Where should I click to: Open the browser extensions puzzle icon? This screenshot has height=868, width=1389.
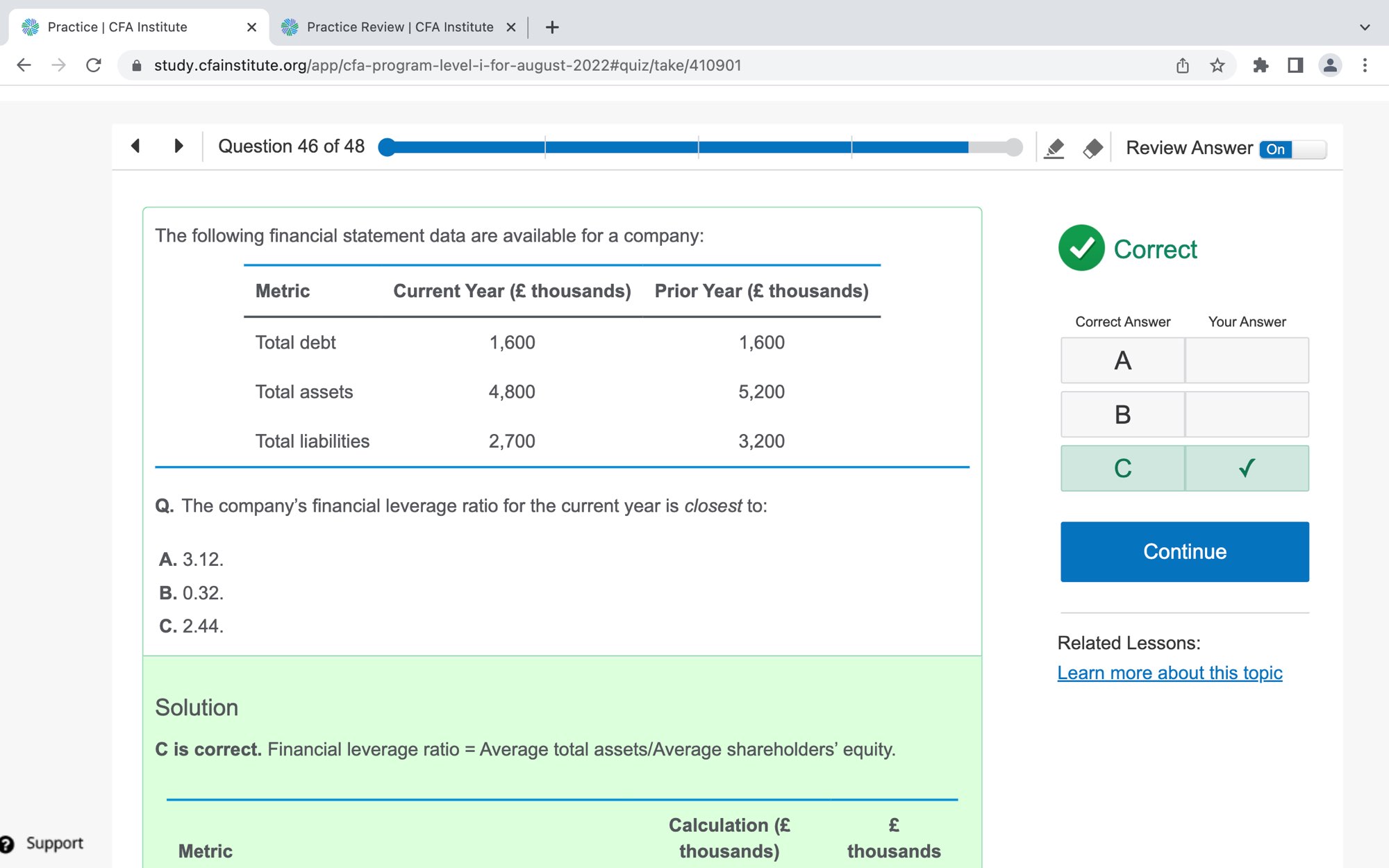point(1260,65)
